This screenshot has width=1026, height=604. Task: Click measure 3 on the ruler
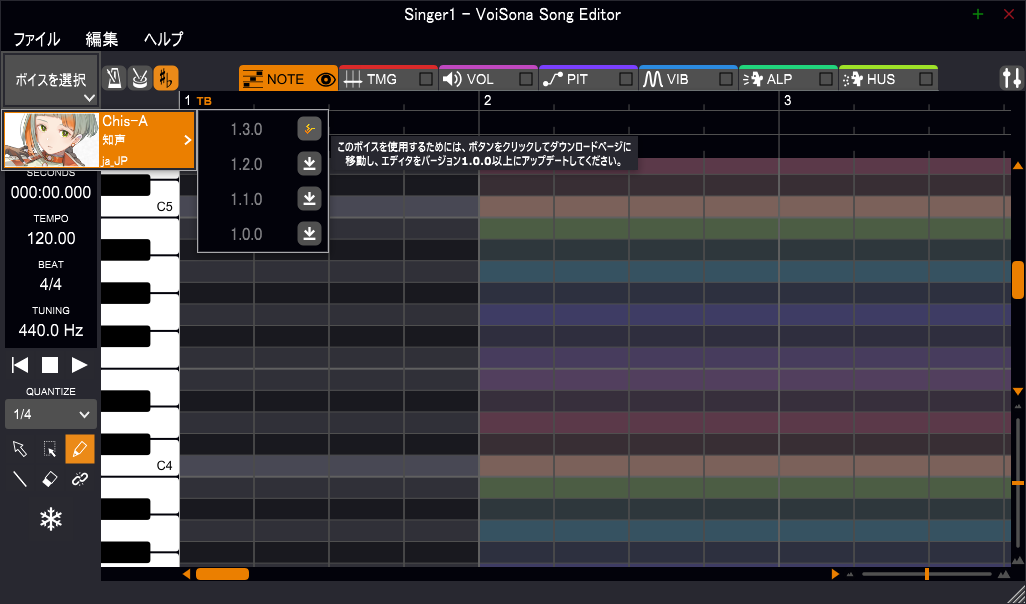787,100
